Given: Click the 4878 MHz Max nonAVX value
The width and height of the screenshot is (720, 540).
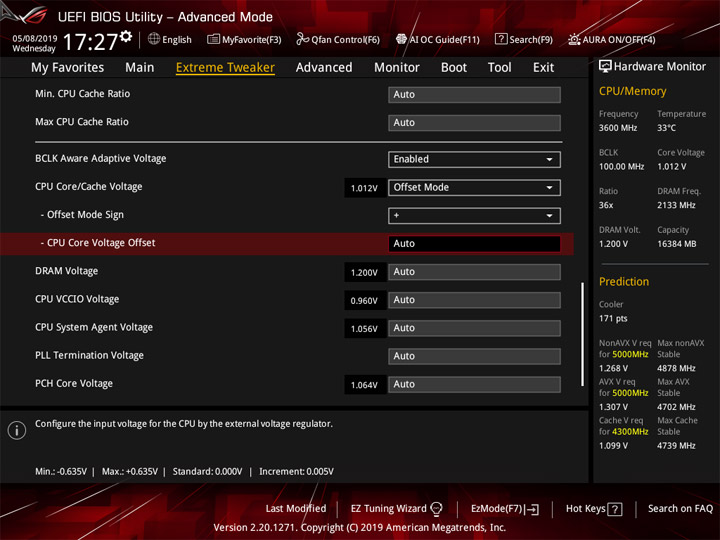Looking at the screenshot, I should (676, 368).
